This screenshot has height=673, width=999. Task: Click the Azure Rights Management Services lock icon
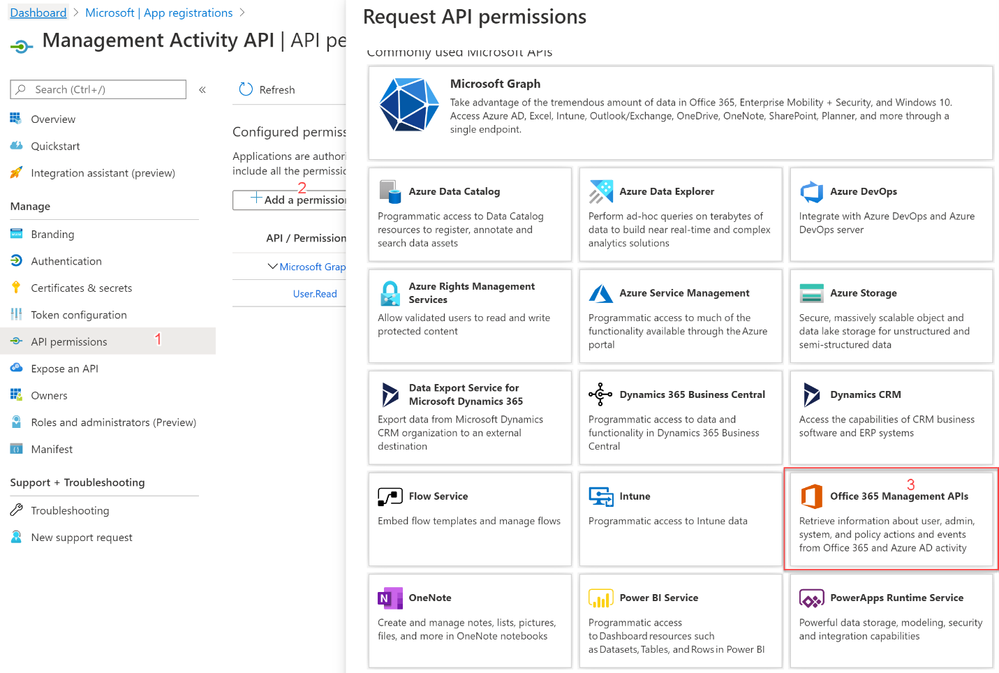tap(389, 293)
